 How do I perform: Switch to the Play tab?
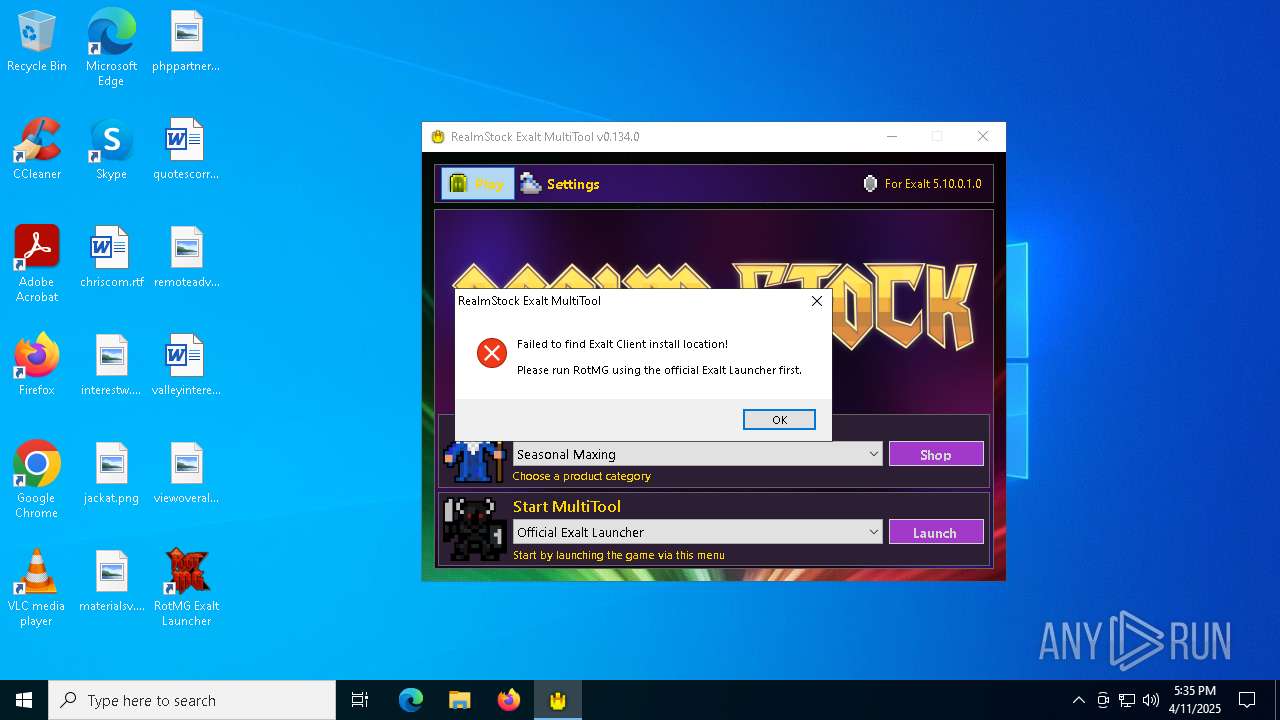[x=478, y=184]
